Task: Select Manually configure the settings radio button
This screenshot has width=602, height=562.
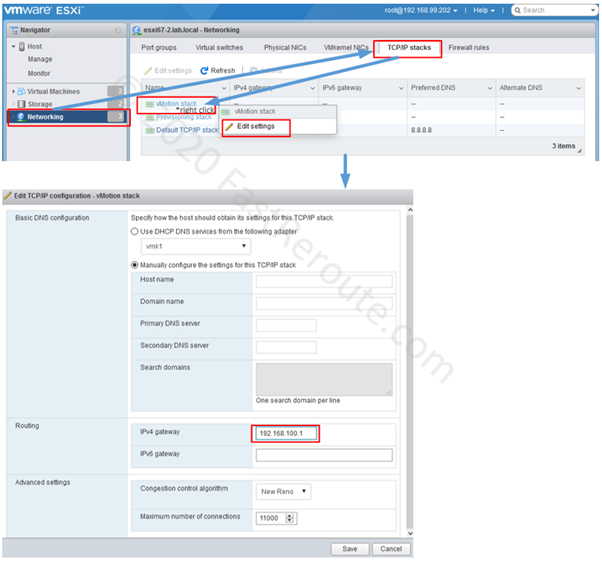Action: (x=134, y=265)
